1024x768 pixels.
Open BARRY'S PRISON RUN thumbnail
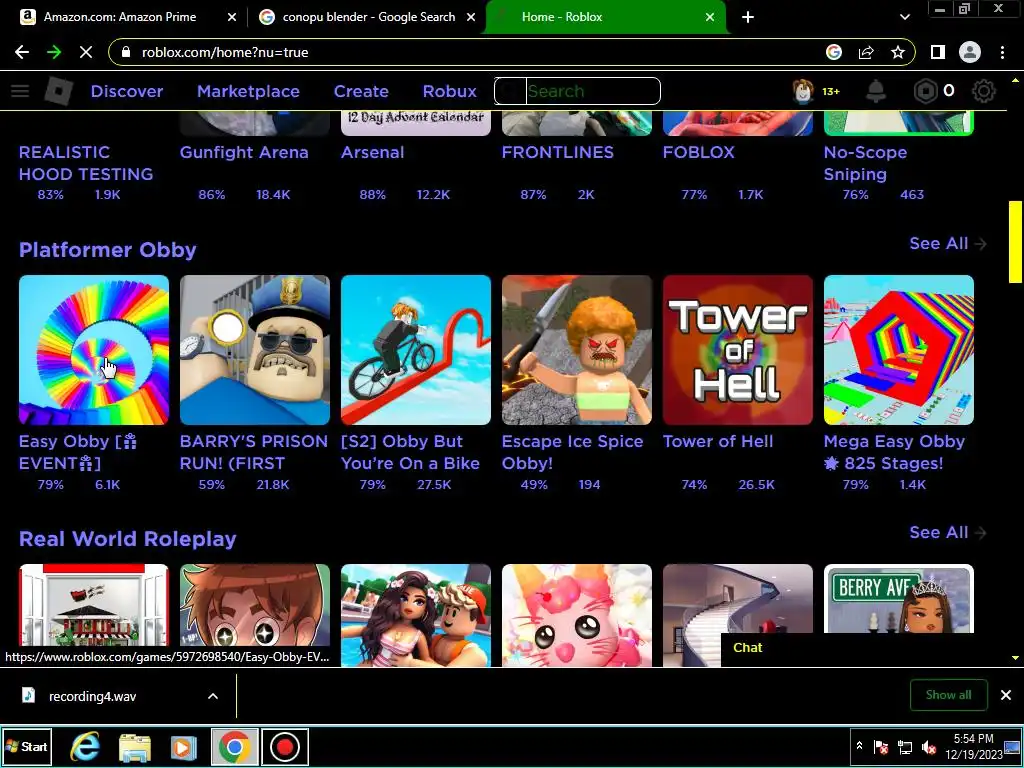pyautogui.click(x=255, y=350)
